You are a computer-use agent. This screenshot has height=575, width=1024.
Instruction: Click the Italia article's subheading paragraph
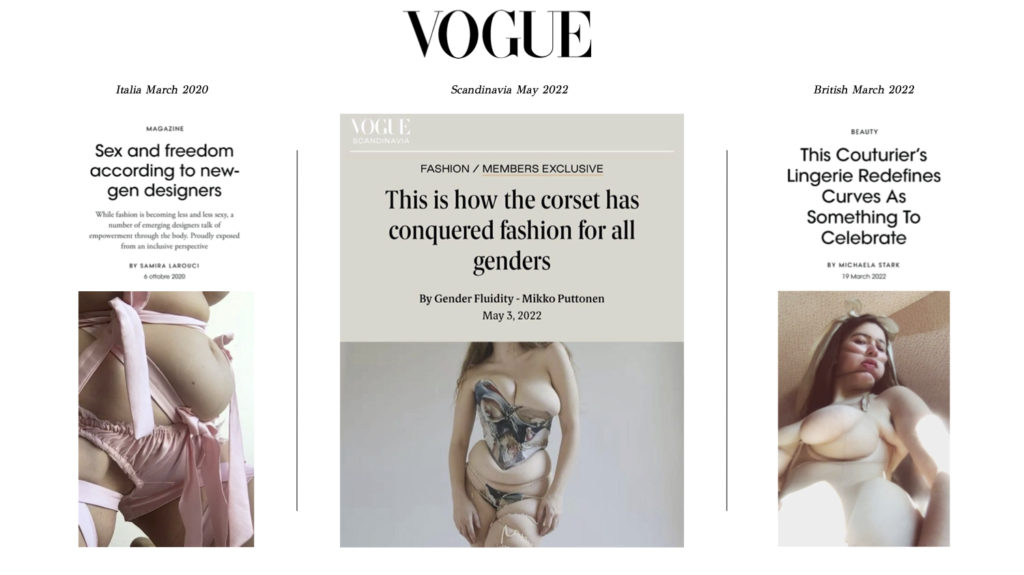pyautogui.click(x=165, y=230)
